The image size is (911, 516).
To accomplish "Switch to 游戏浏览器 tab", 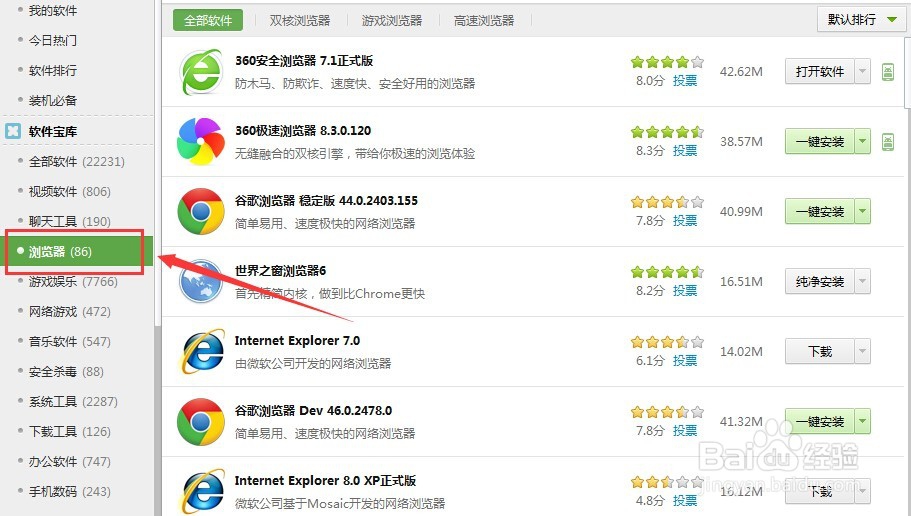I will tap(392, 20).
